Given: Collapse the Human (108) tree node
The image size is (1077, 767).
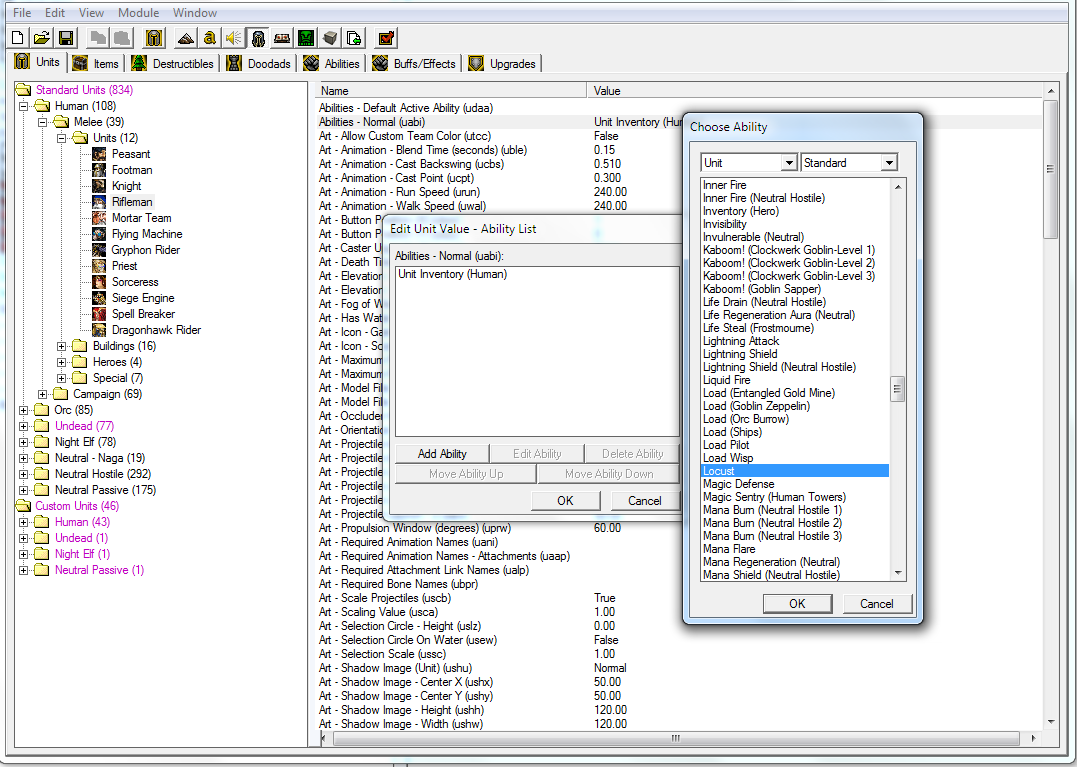Looking at the screenshot, I should click(23, 106).
